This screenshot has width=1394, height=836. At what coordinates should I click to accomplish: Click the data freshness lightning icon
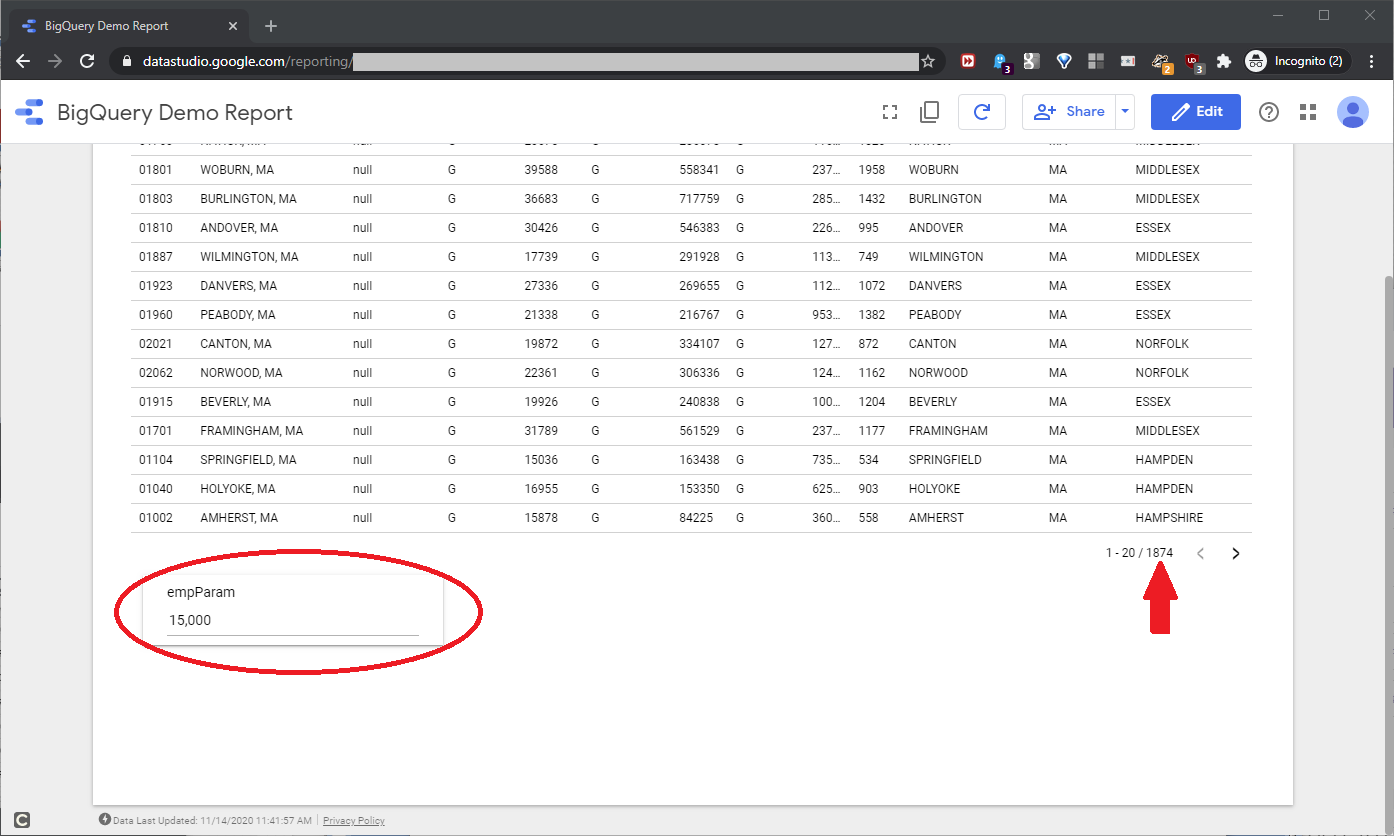click(105, 820)
